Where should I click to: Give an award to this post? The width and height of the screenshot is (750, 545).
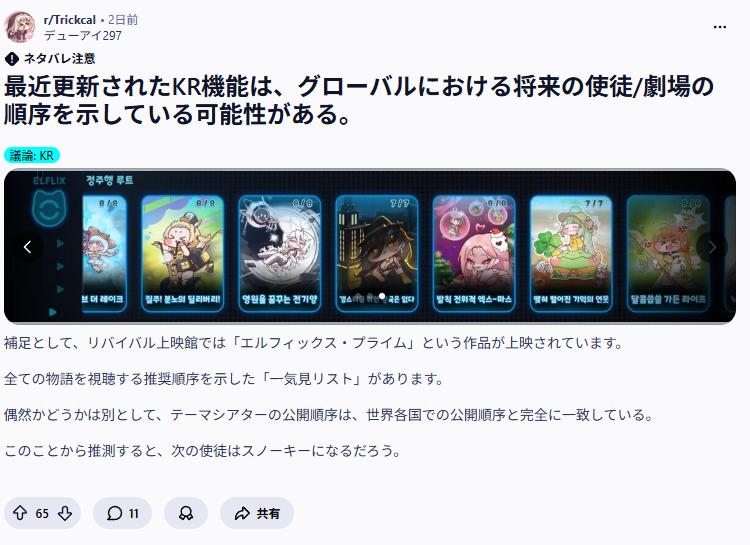pyautogui.click(x=186, y=513)
